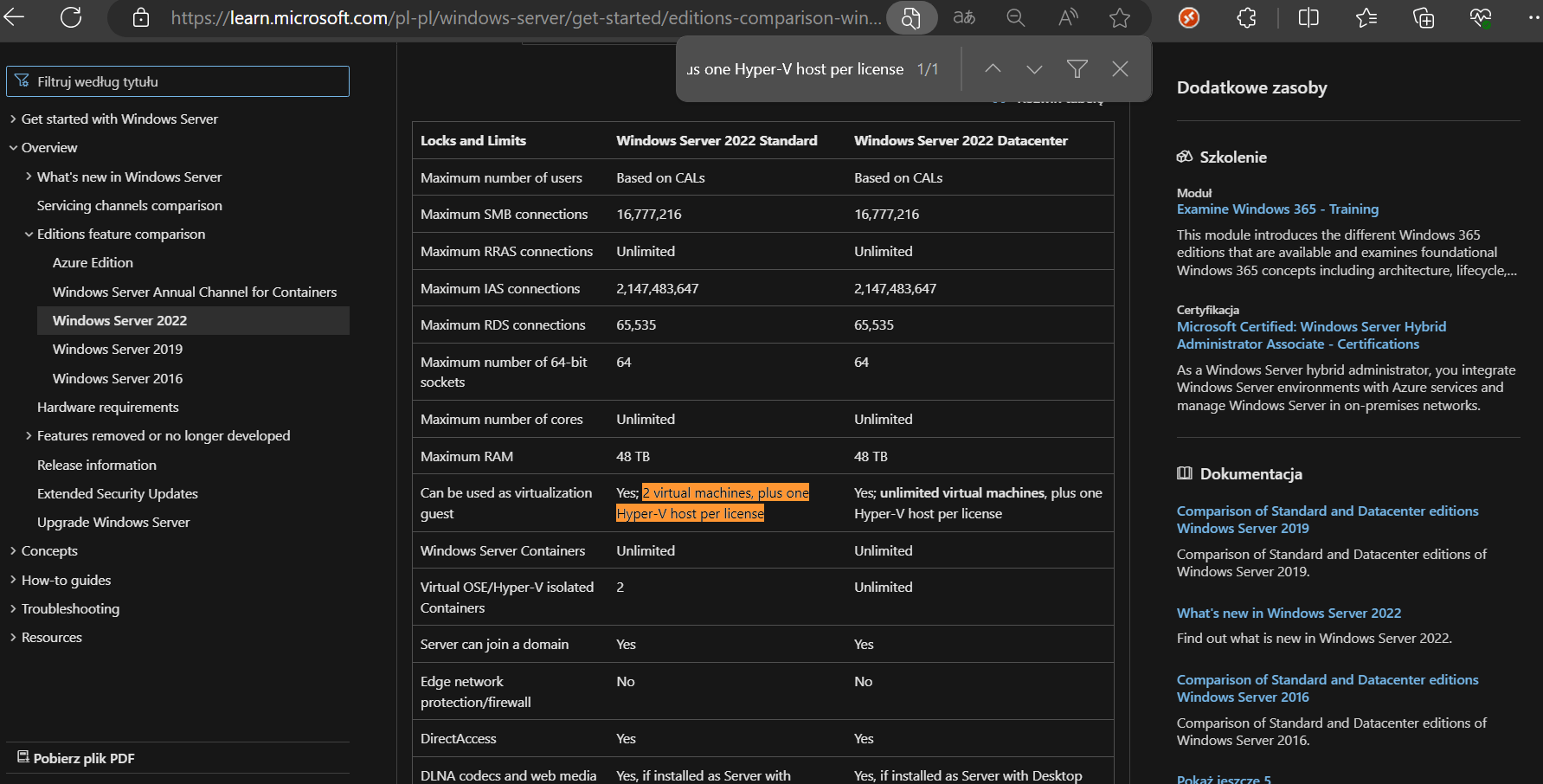Viewport: 1543px width, 784px height.
Task: Go to next find result
Action: point(1034,68)
